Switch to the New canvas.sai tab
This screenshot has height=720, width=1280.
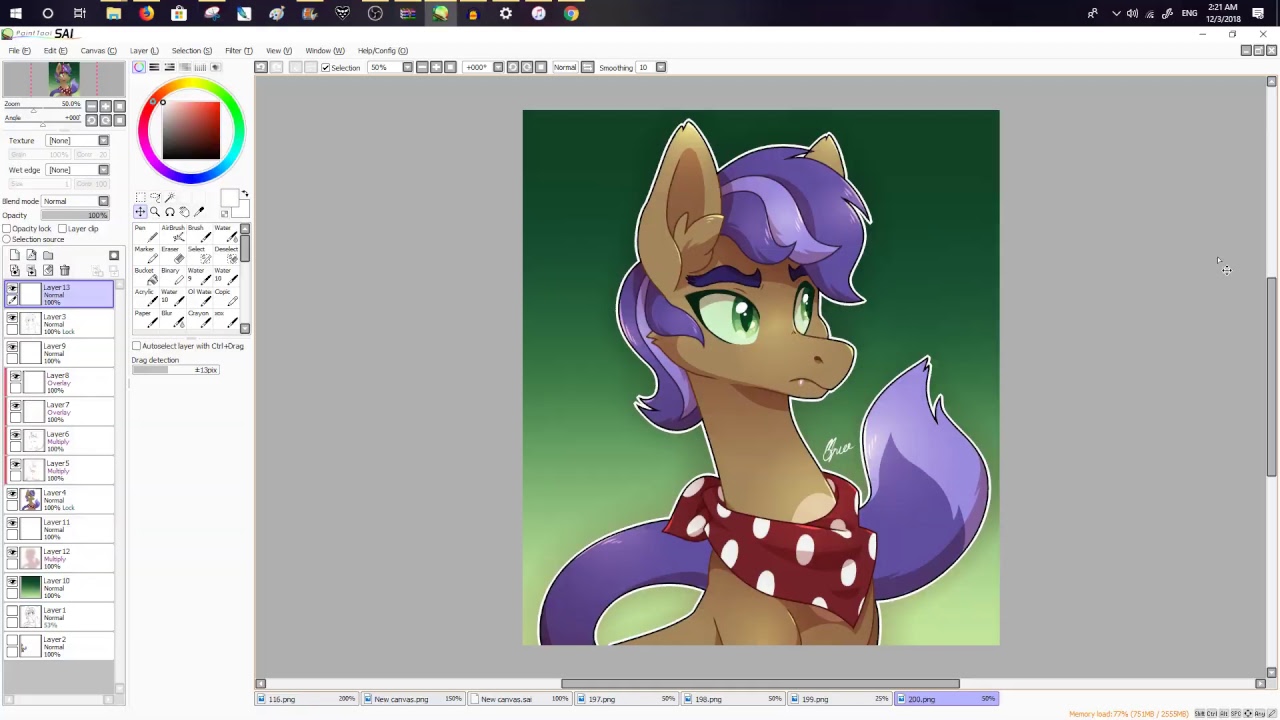(x=521, y=699)
